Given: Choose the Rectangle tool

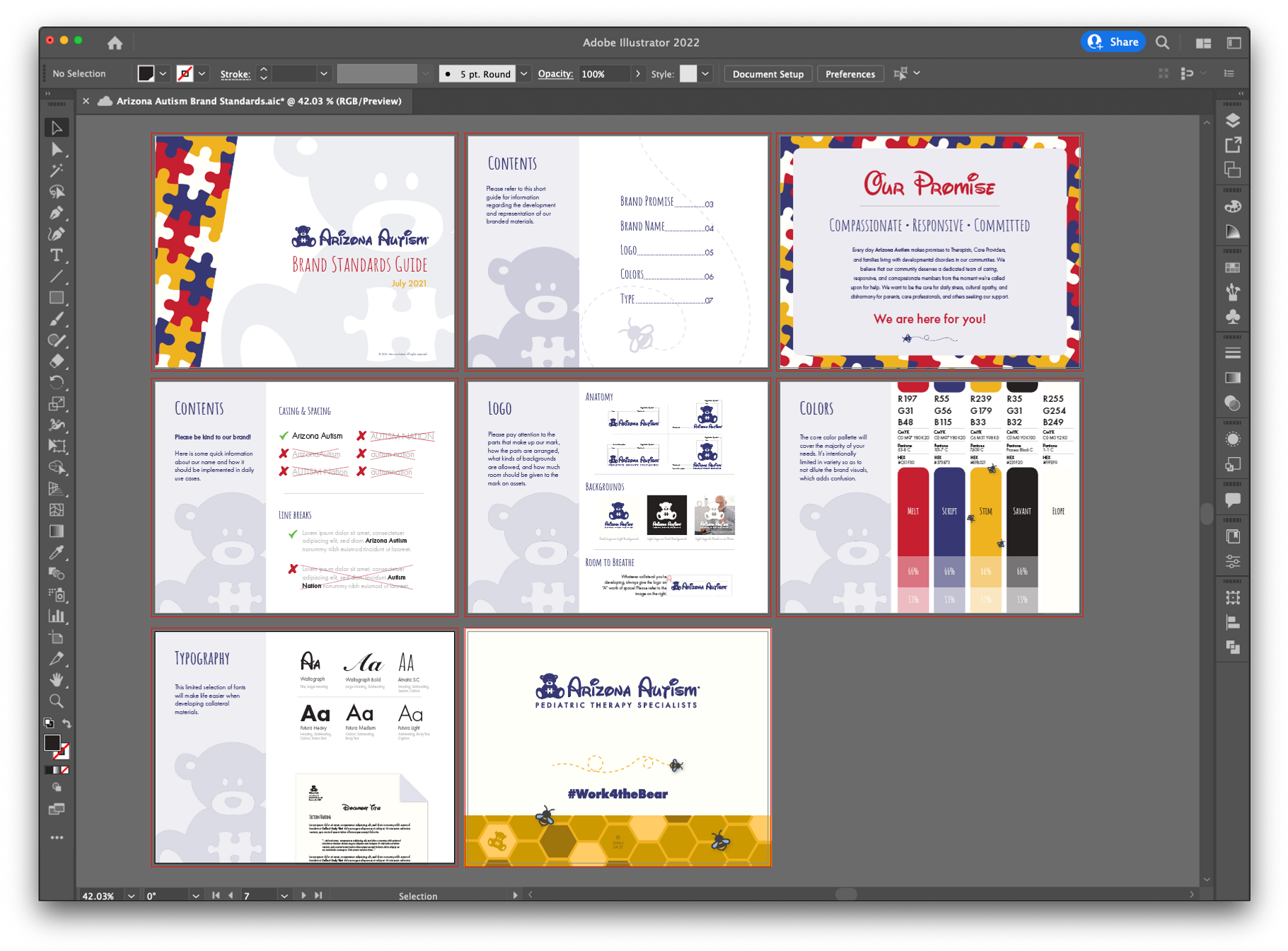Looking at the screenshot, I should pos(57,298).
